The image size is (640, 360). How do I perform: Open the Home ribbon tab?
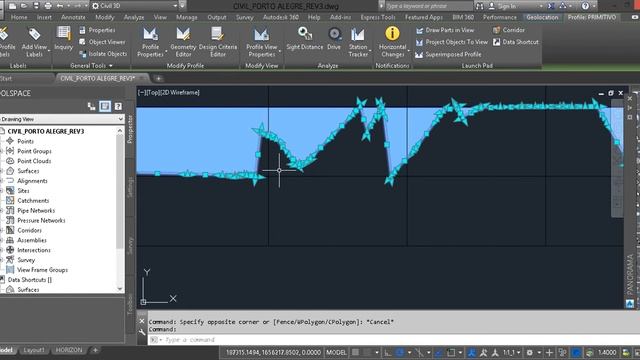click(x=19, y=18)
